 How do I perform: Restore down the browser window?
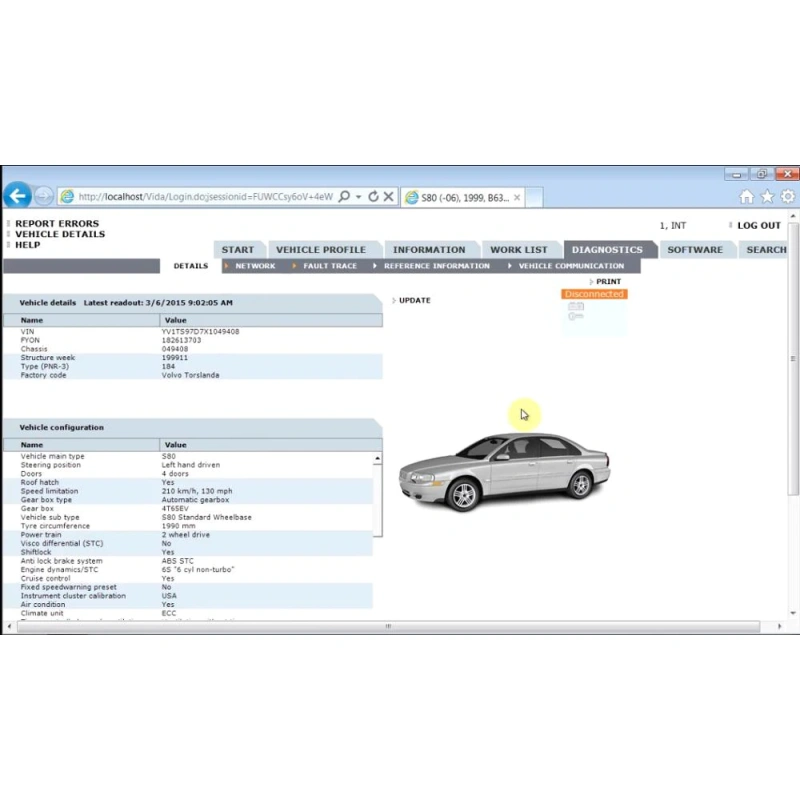(x=761, y=174)
